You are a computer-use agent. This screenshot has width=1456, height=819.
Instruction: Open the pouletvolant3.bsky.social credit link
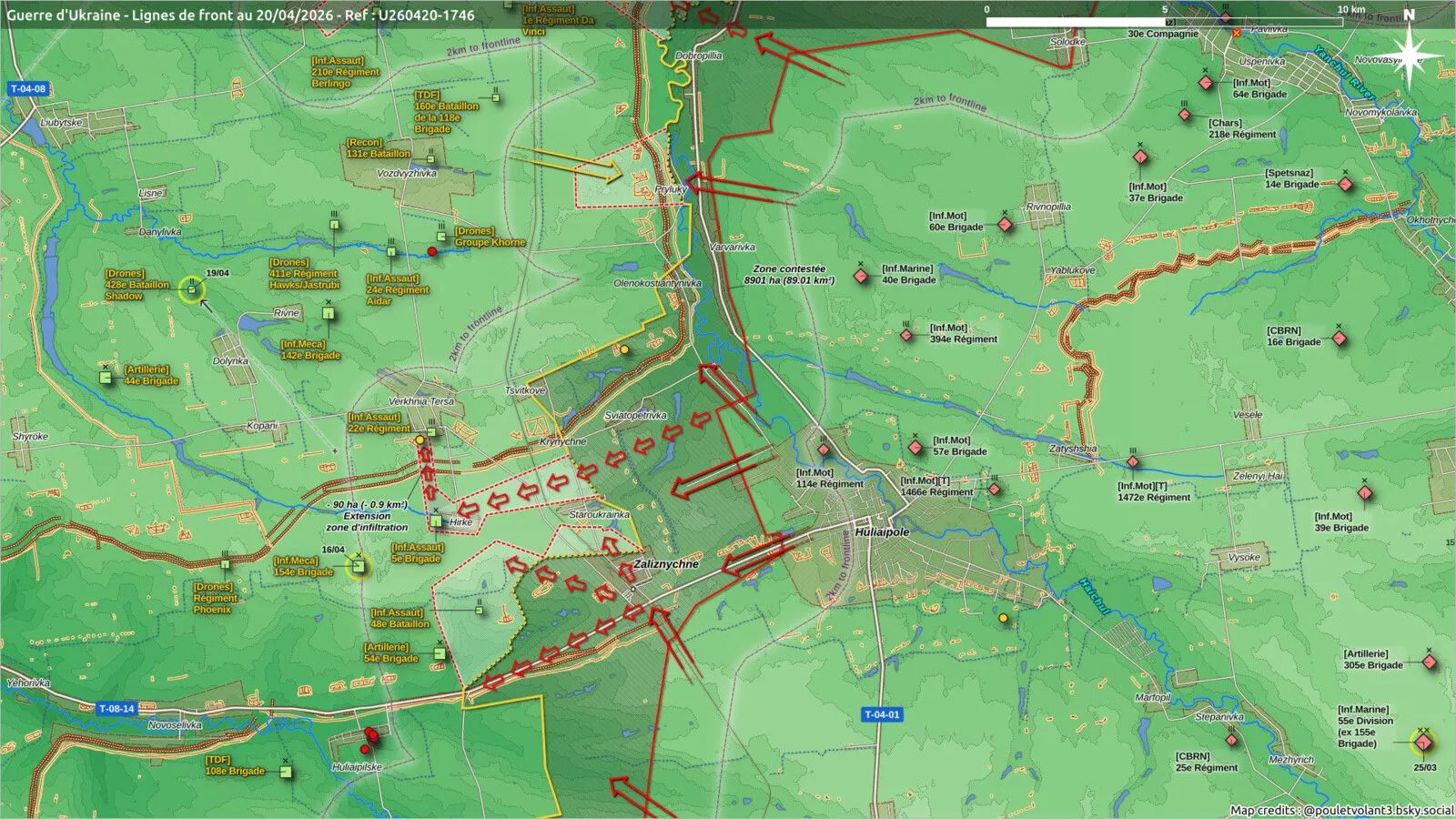coord(1377,810)
